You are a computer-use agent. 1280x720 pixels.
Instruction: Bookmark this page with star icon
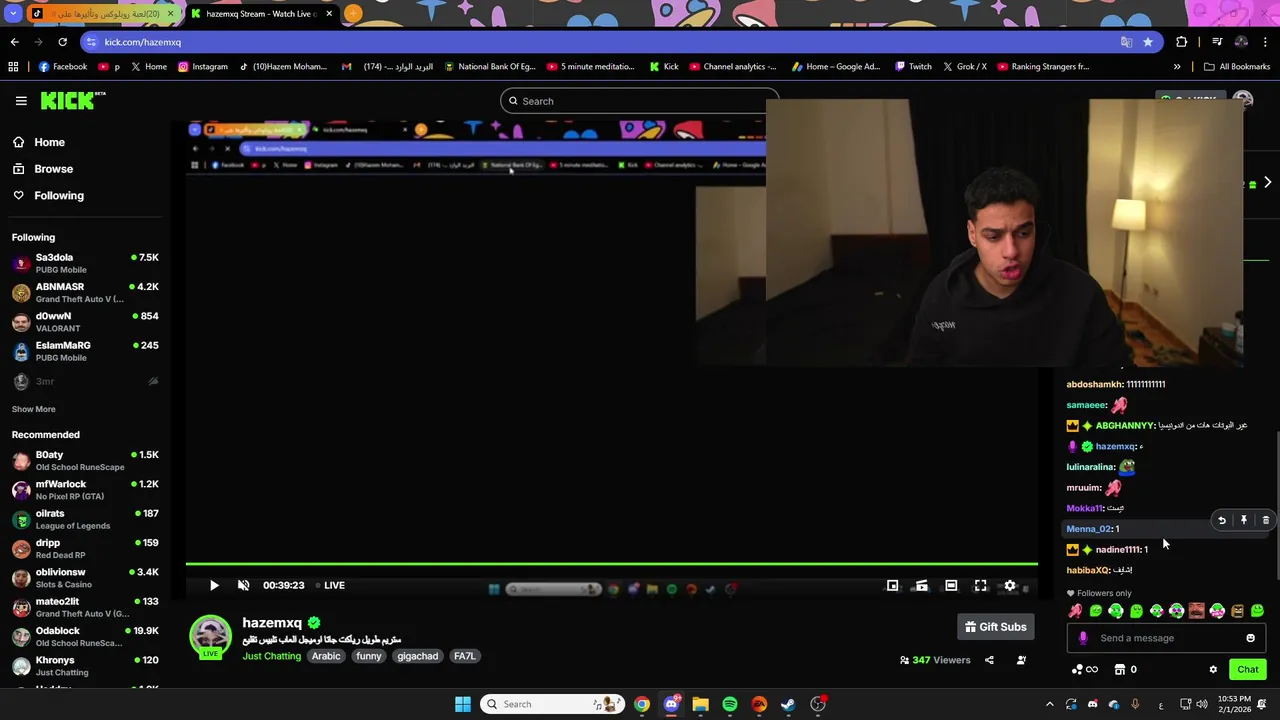pos(1147,42)
